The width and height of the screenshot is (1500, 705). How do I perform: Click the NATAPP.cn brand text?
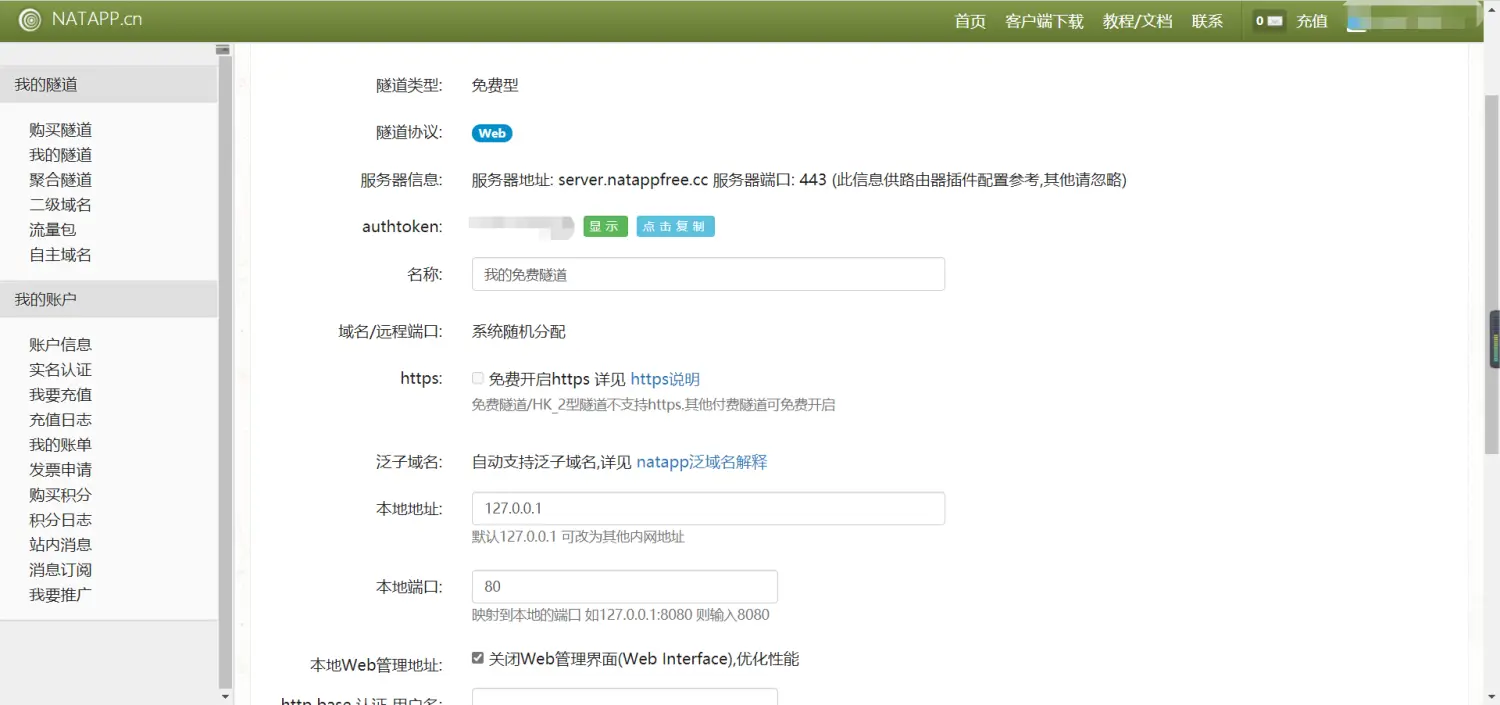(97, 19)
